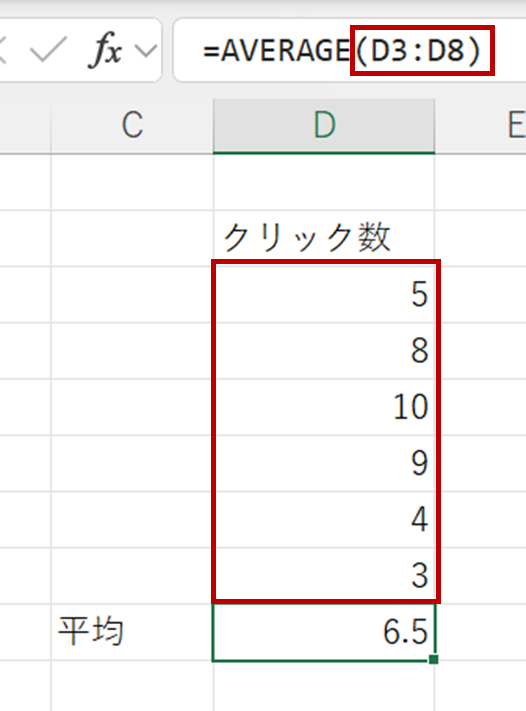Select the average result cell showing 6.5

tap(324, 632)
